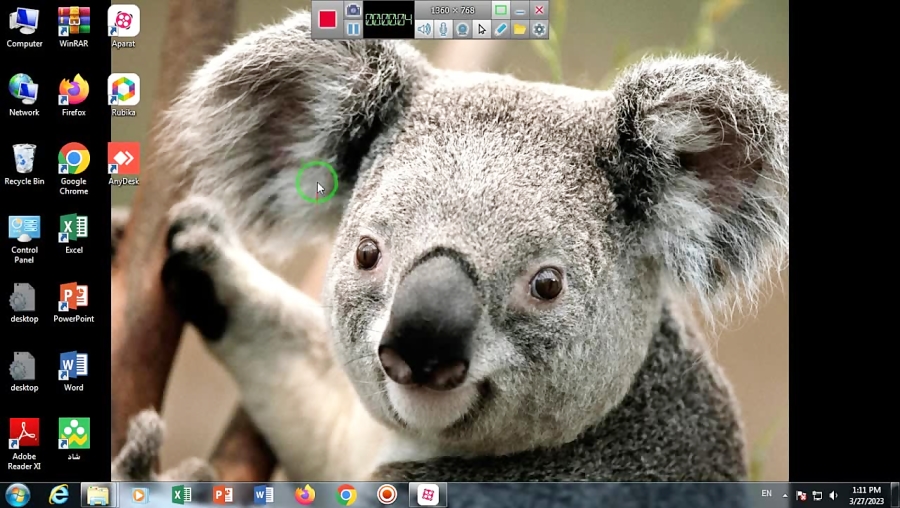Pause the screen recording

point(353,29)
